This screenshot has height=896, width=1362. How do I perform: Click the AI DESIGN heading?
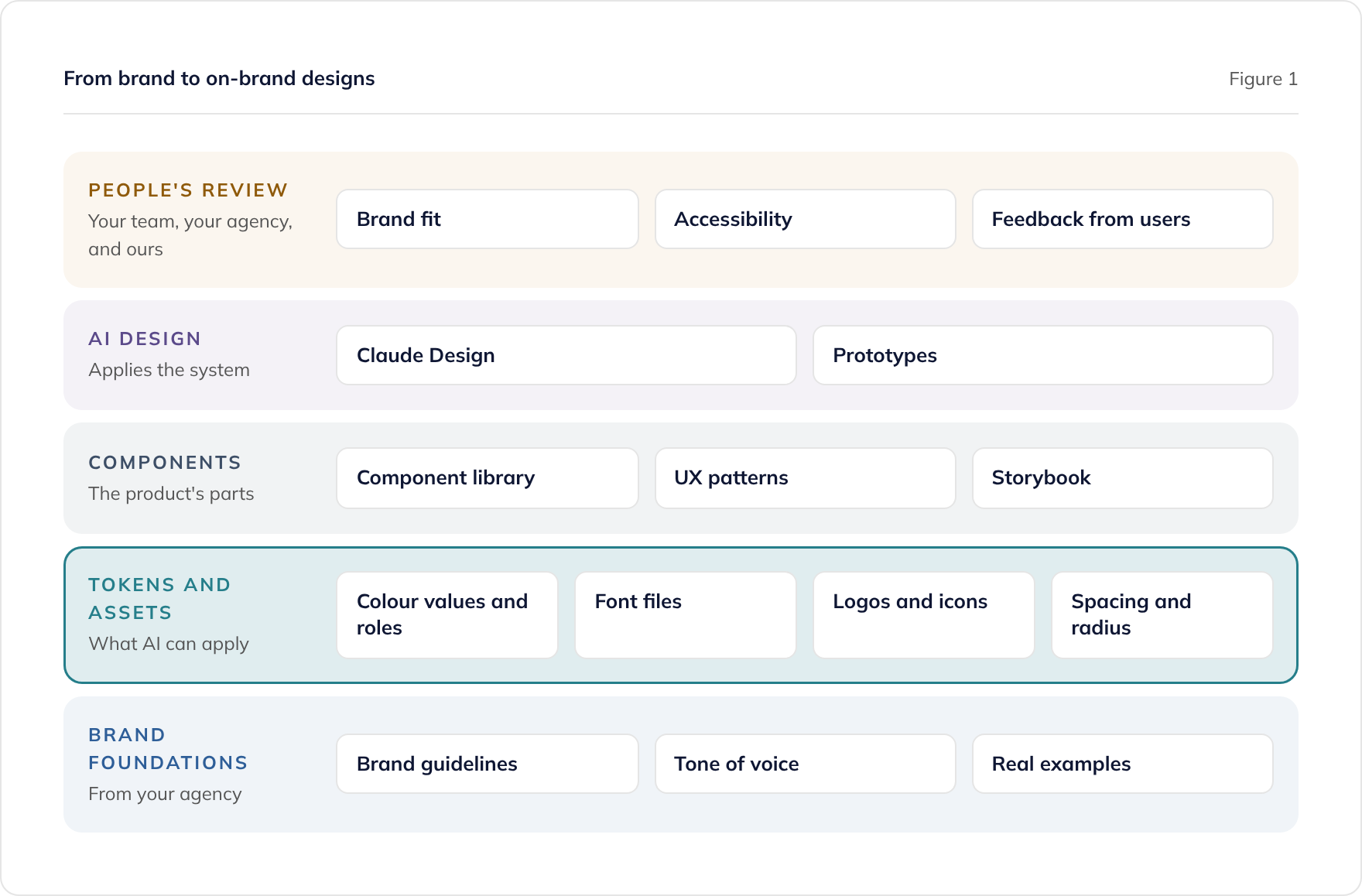[x=145, y=339]
